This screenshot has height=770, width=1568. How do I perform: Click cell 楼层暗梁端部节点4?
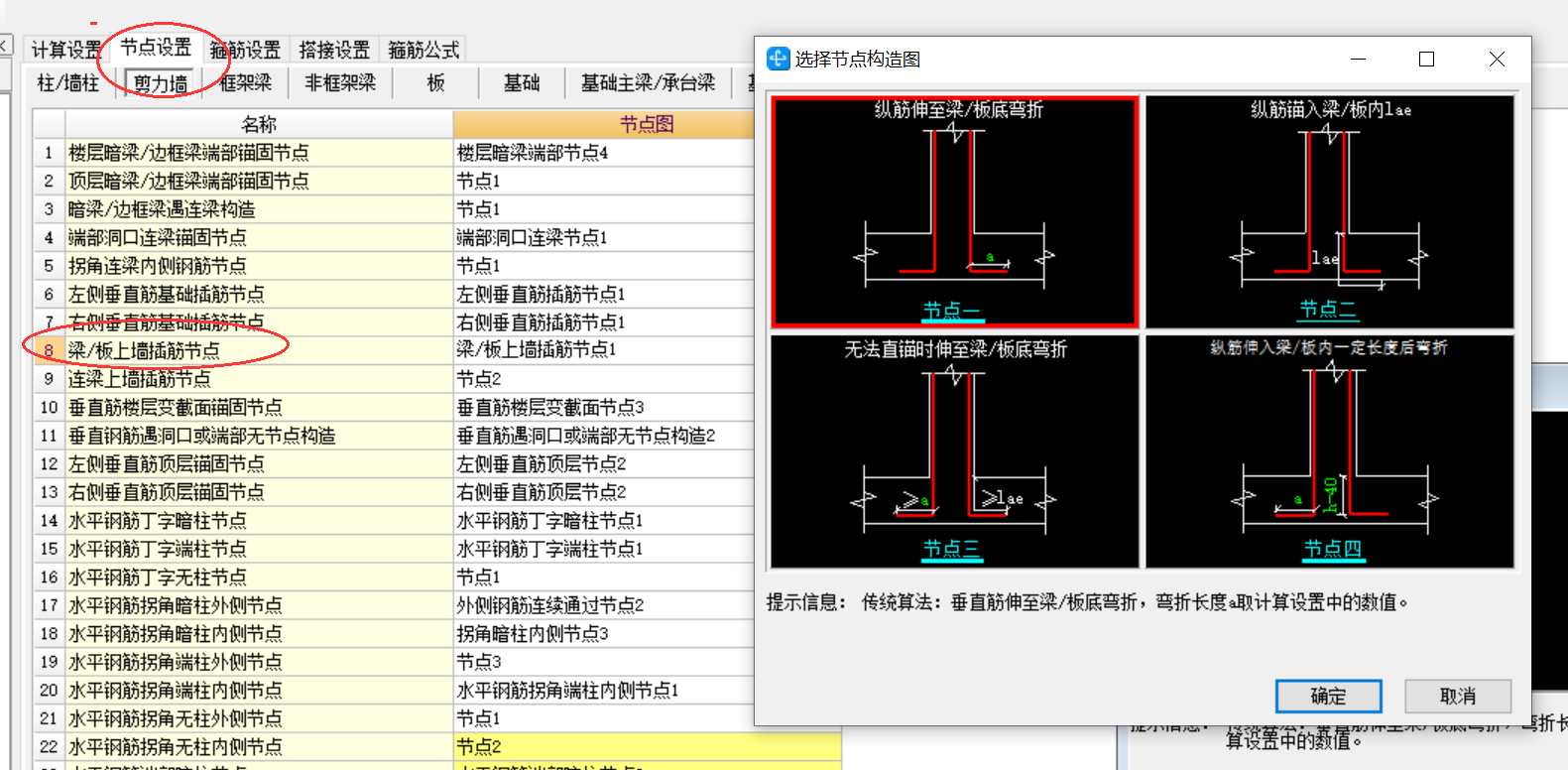[604, 153]
